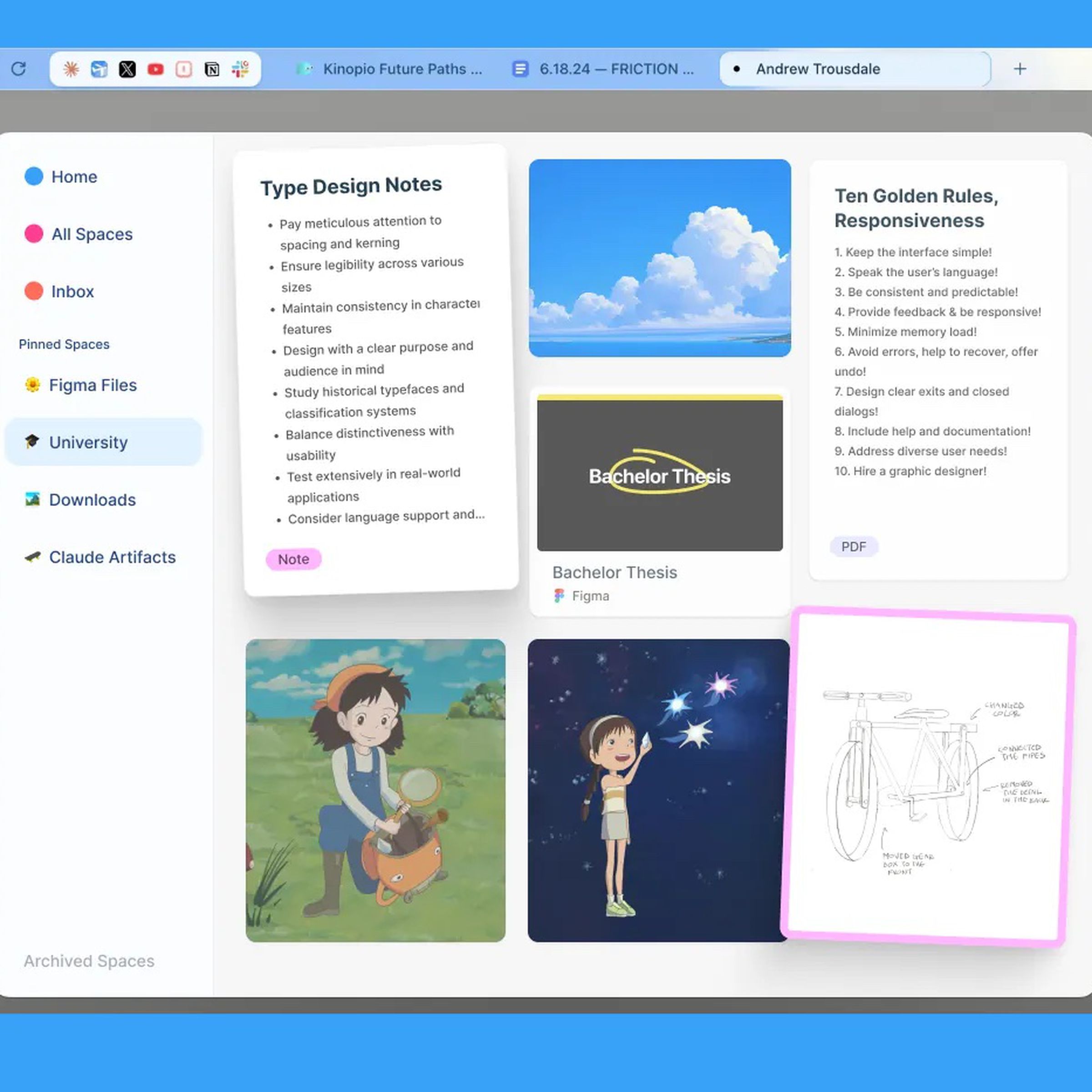Click the Bachelor Thesis card title
Viewport: 1092px width, 1092px height.
tap(614, 572)
